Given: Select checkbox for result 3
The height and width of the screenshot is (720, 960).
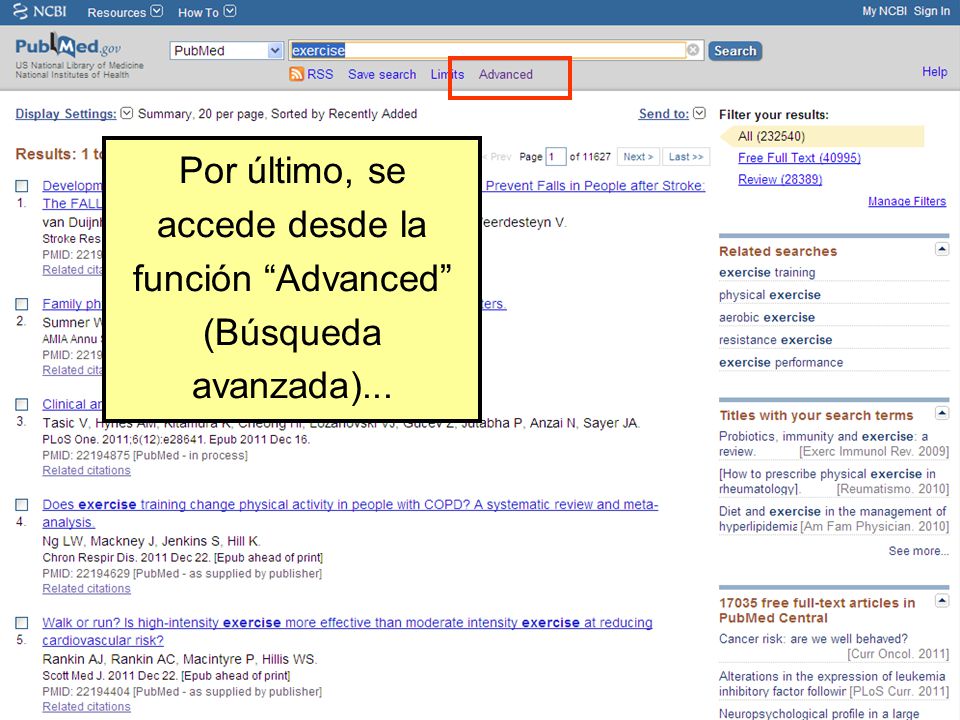Looking at the screenshot, I should pyautogui.click(x=21, y=404).
